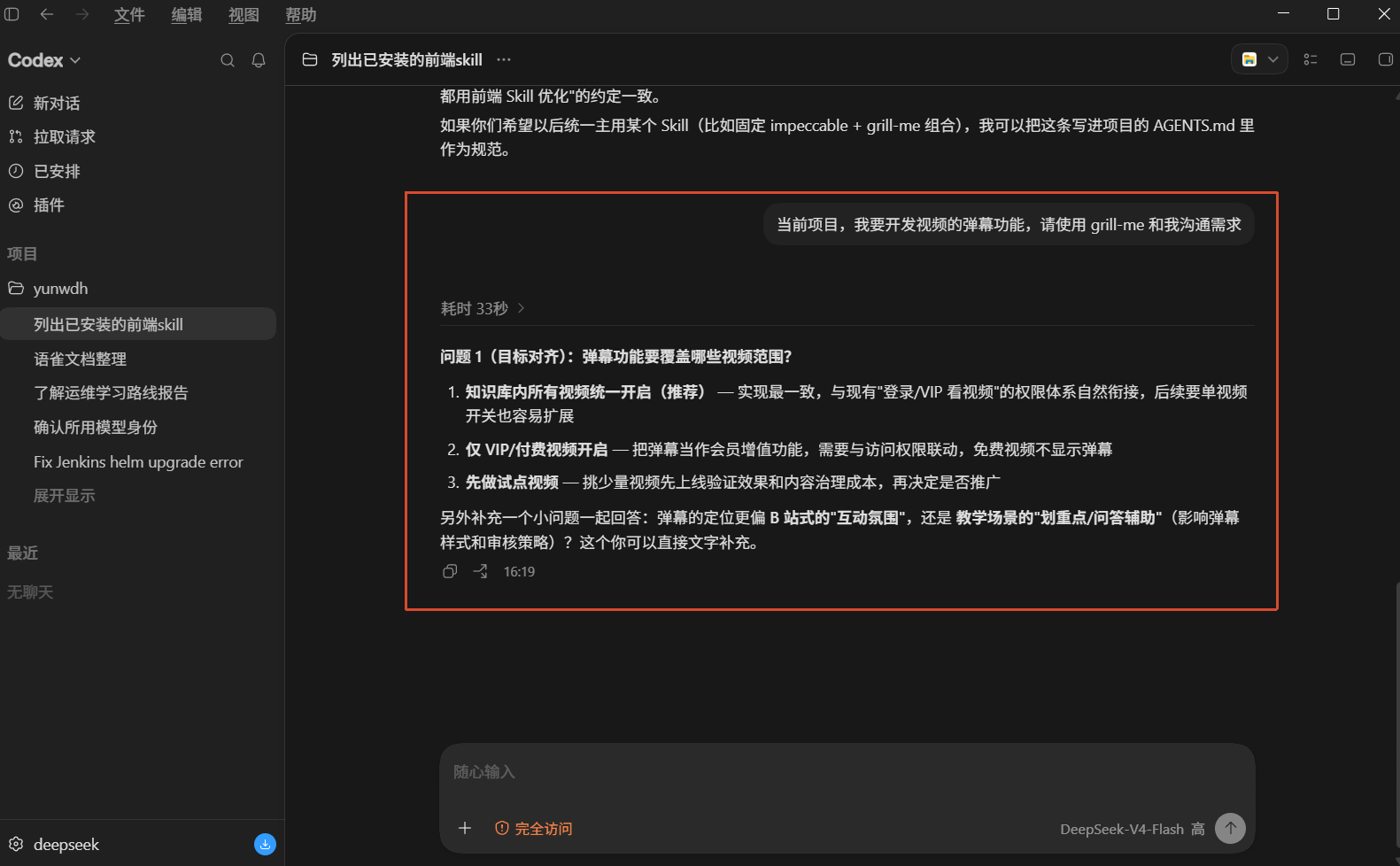Click the fork/share arrow icon next to 16:19
Viewport: 1400px width, 866px height.
point(480,571)
